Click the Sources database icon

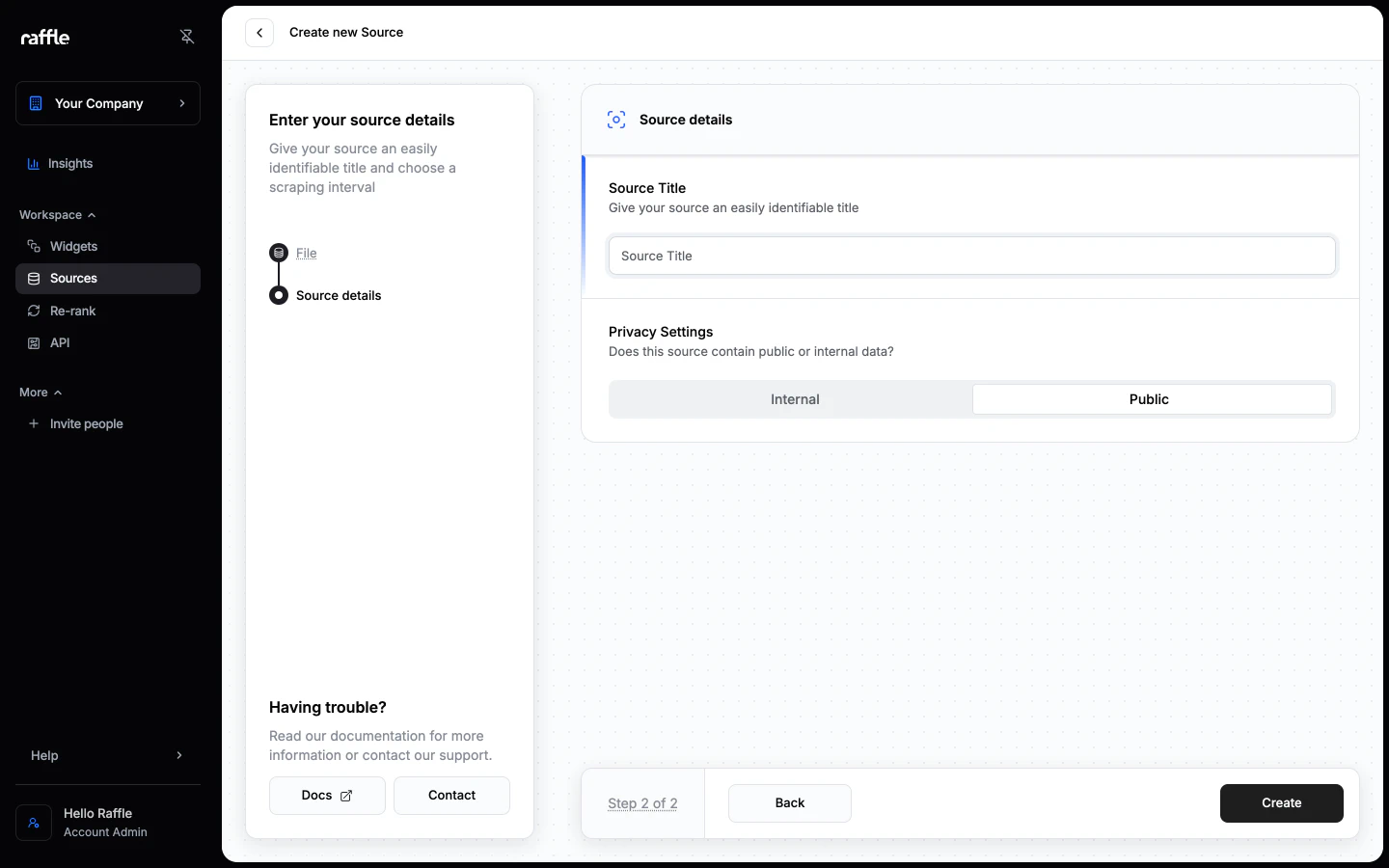34,279
